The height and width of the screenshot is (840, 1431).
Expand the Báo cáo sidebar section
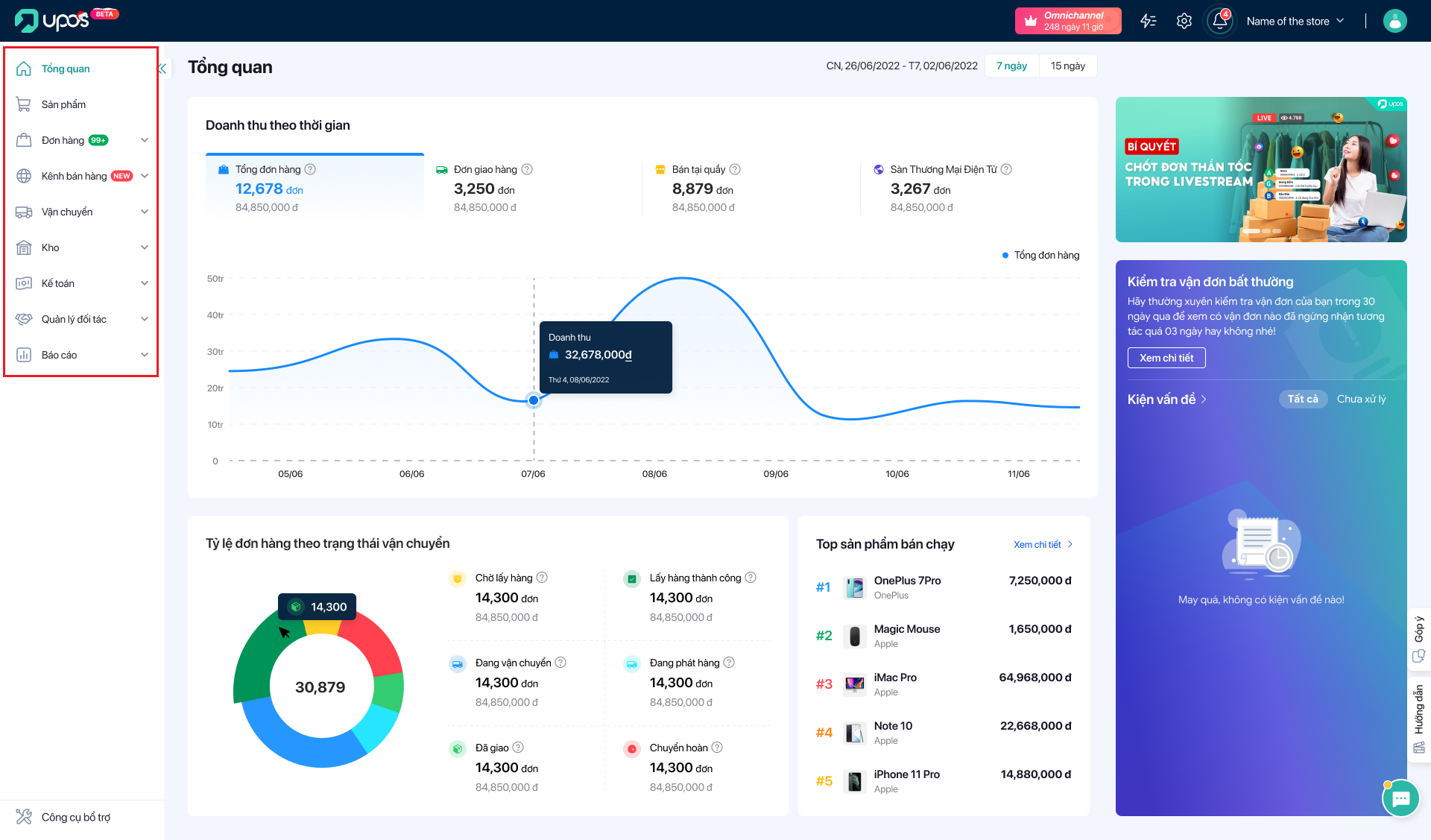tap(145, 355)
